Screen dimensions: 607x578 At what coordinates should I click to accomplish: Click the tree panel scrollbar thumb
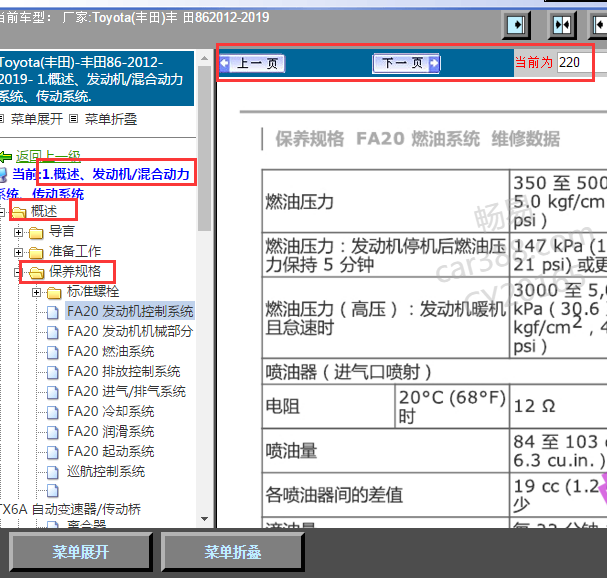(204, 149)
